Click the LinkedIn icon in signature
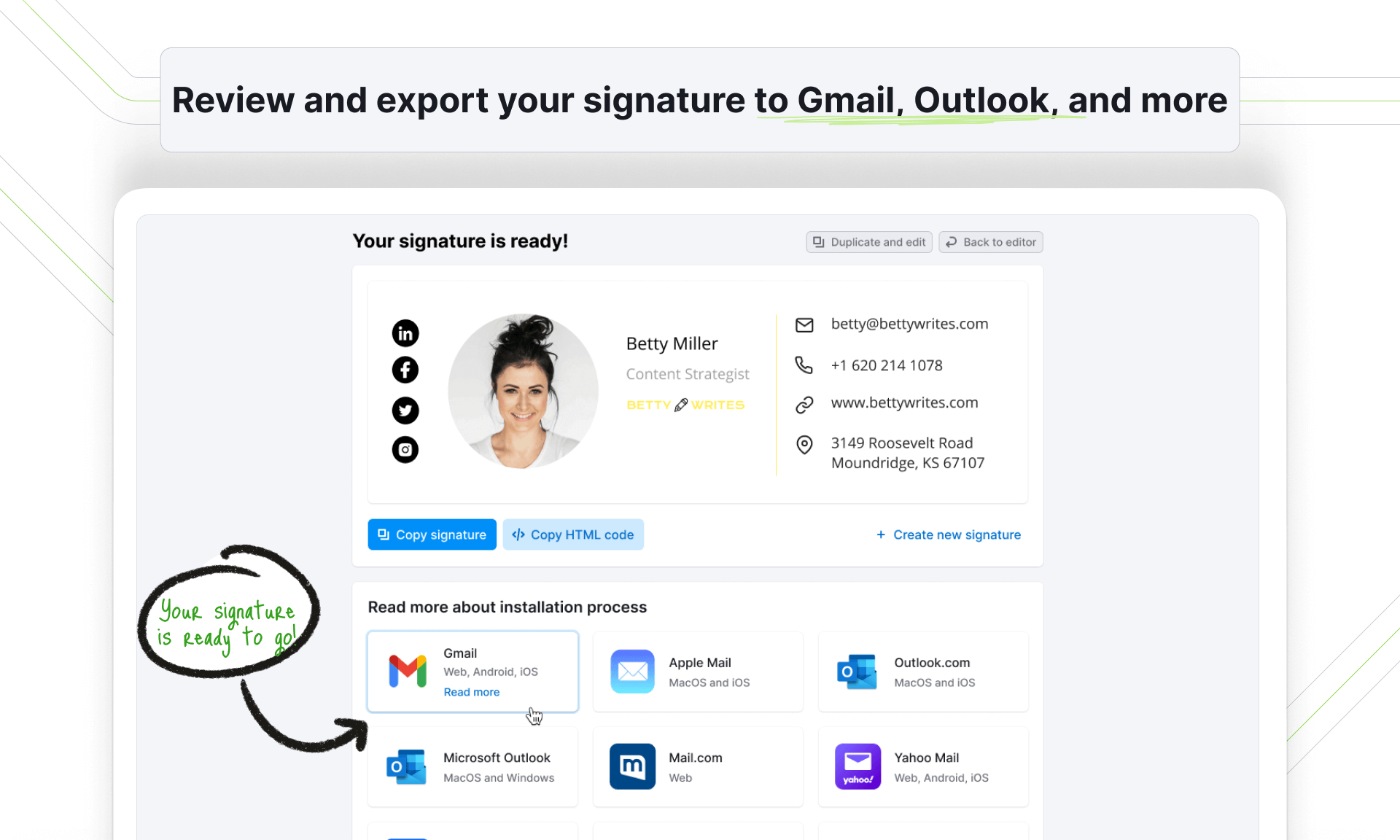The height and width of the screenshot is (840, 1400). point(405,333)
